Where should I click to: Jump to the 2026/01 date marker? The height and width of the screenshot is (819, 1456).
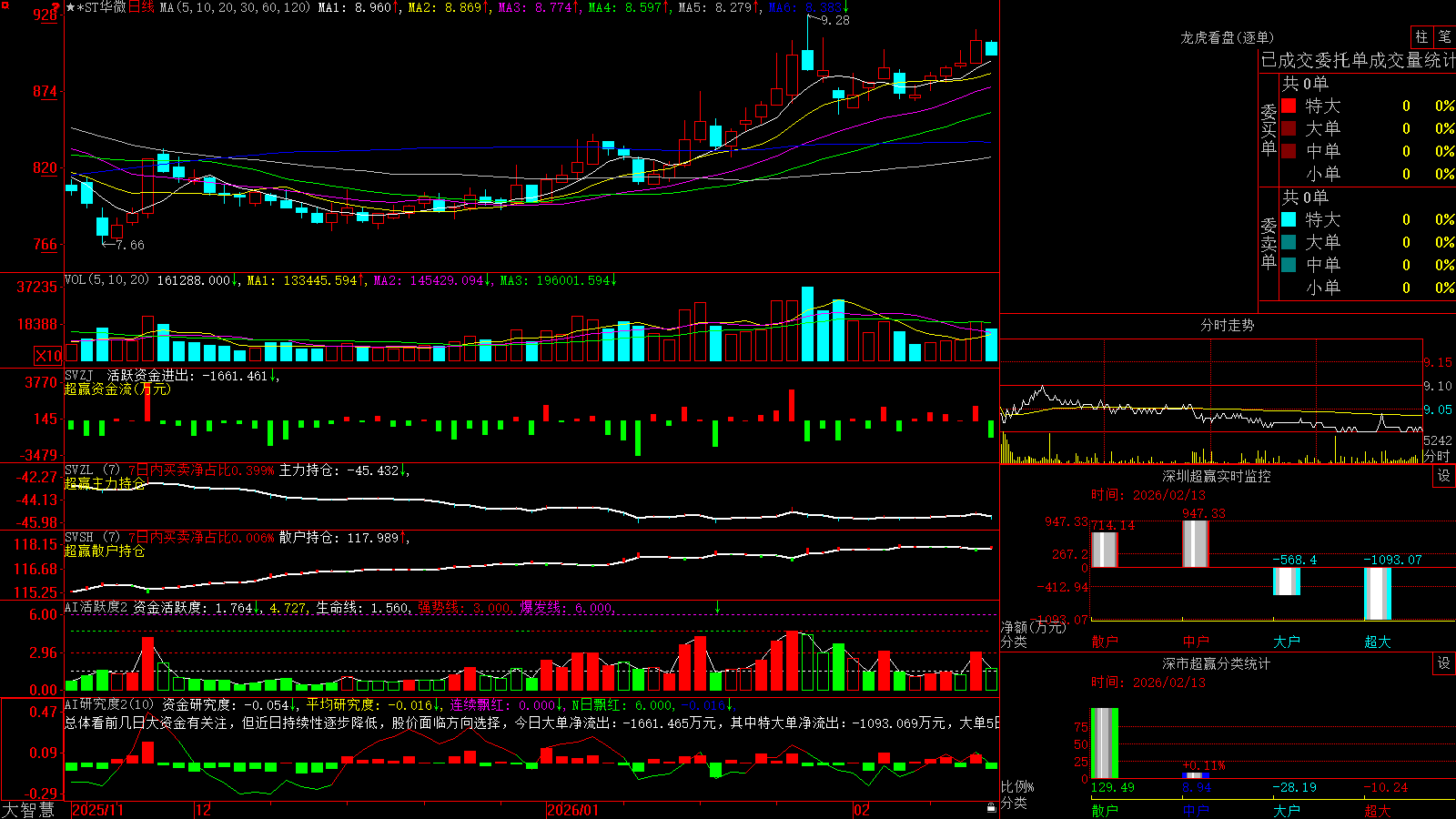click(572, 810)
